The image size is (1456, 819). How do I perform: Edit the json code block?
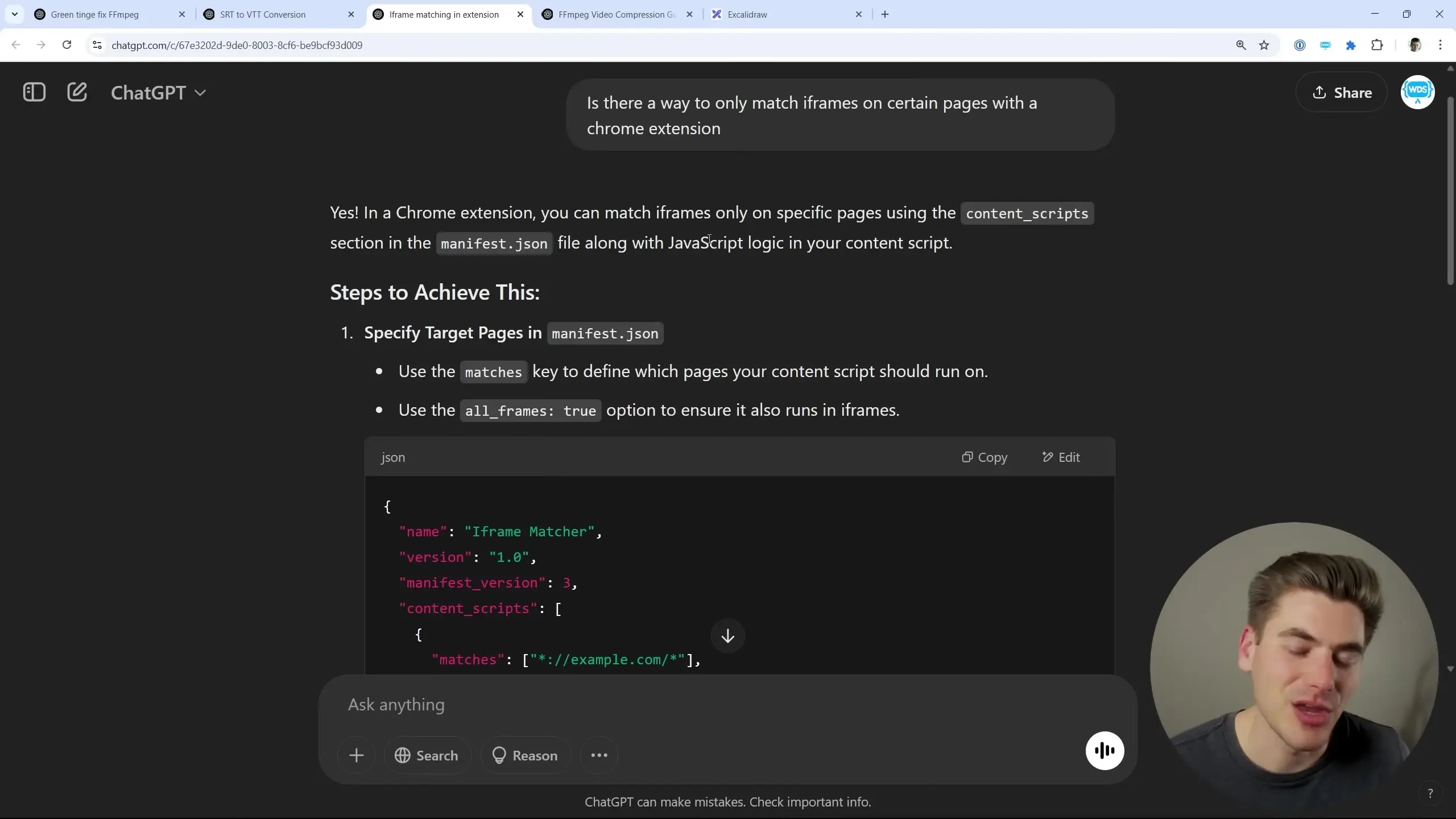[1061, 457]
